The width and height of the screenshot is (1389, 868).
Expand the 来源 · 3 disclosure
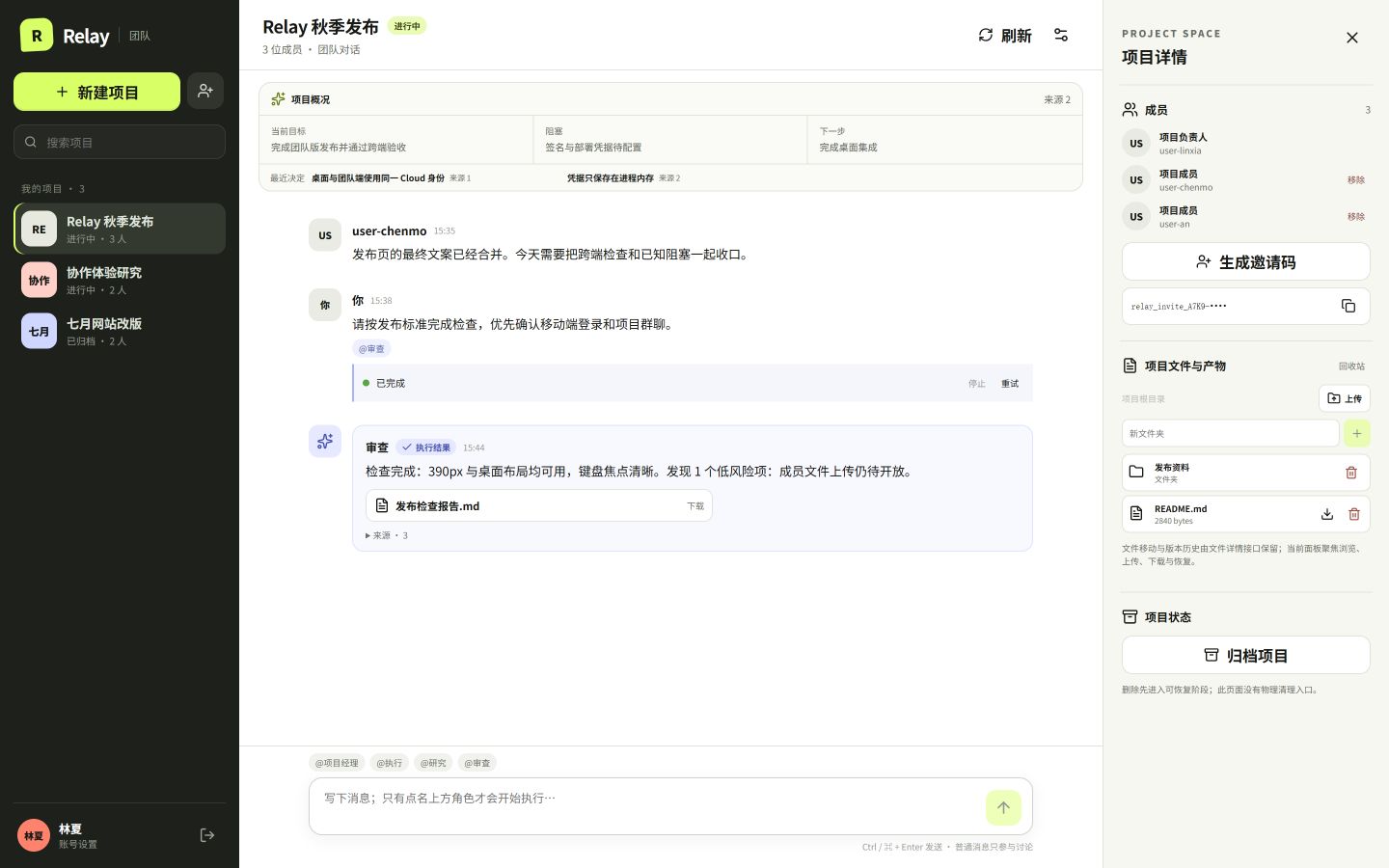click(x=387, y=535)
